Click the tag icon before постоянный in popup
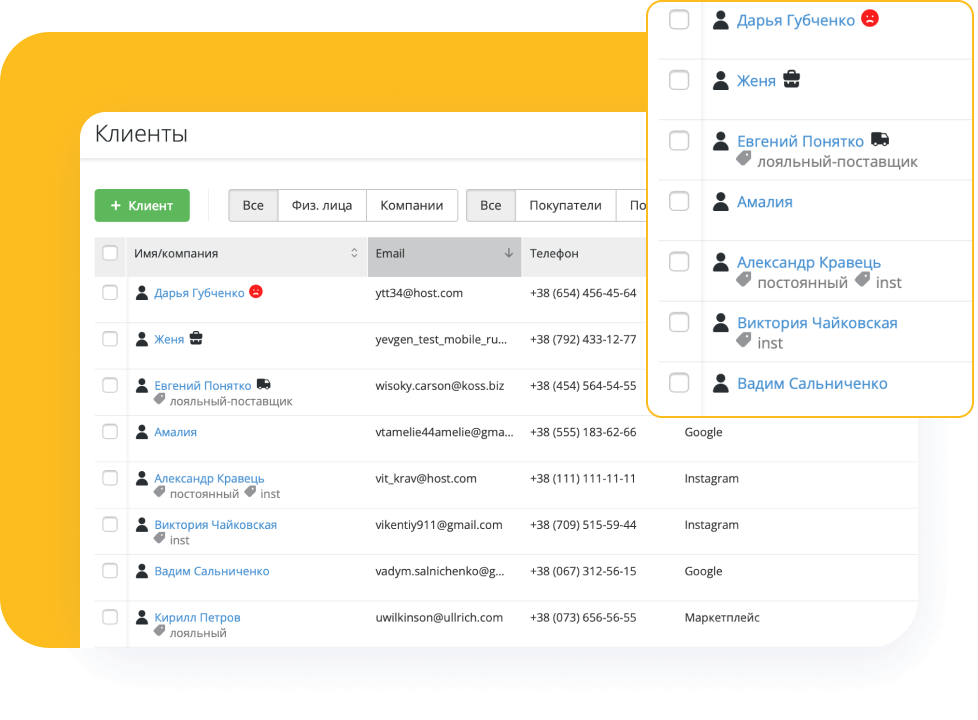Viewport: 978px width, 720px height. pos(744,281)
